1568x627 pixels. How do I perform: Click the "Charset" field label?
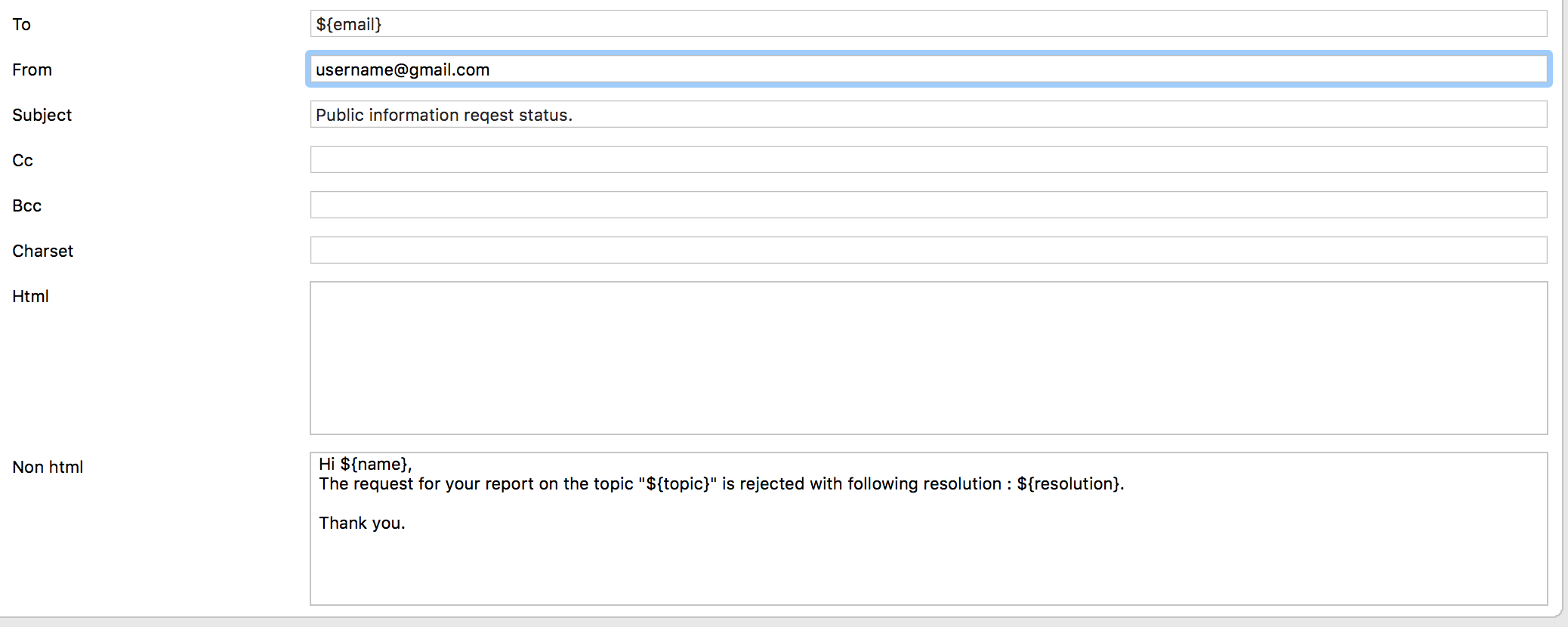pos(42,251)
